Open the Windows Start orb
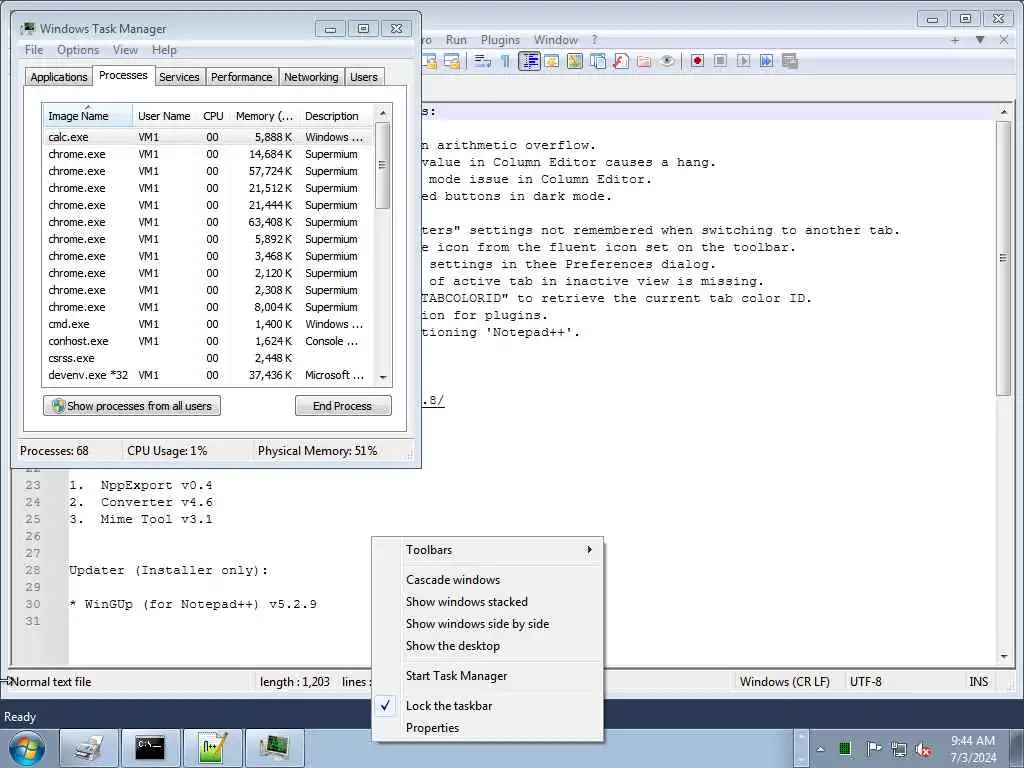The image size is (1024, 768). (27, 748)
